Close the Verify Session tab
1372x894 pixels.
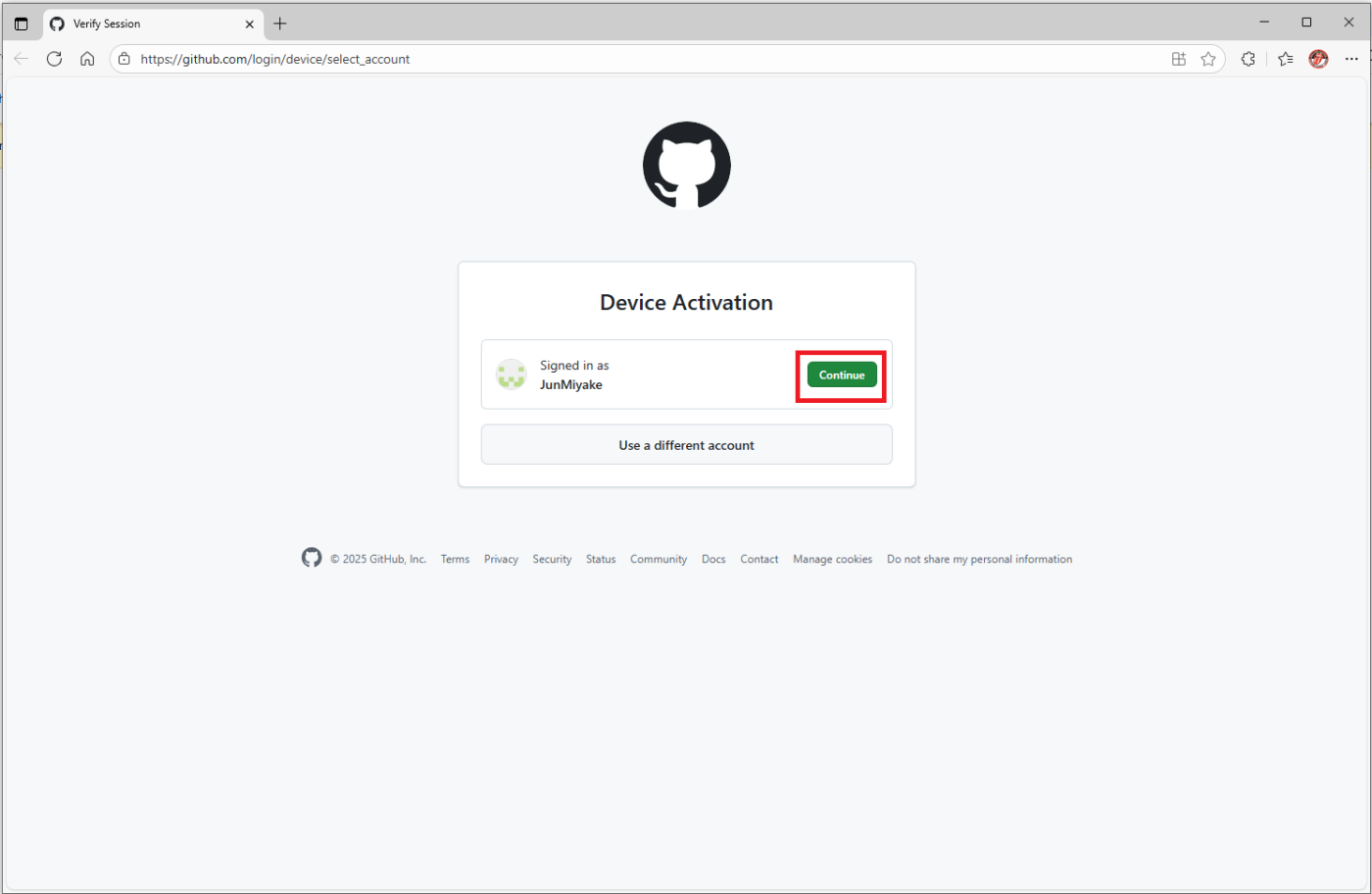point(249,24)
